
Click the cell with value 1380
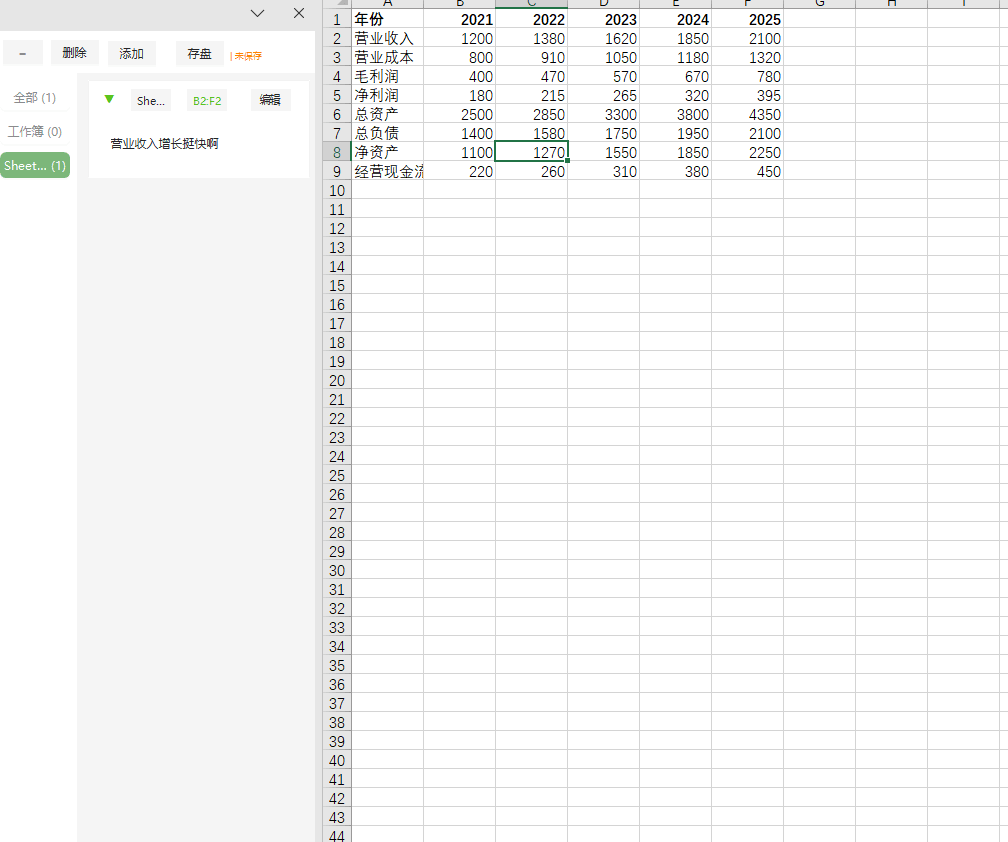[532, 39]
